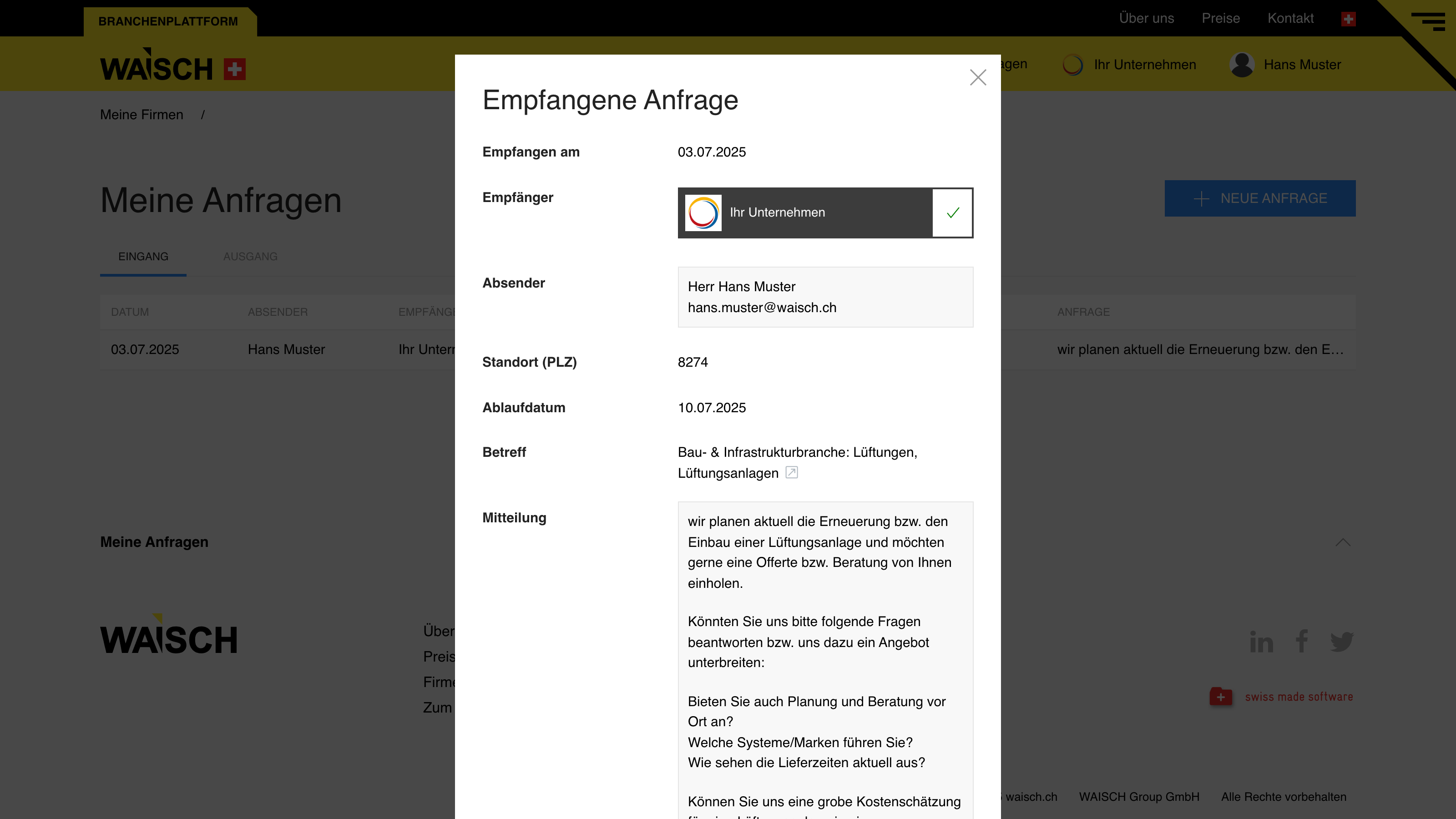Collapse the Meine Anfragen footer section chevron

(1342, 542)
